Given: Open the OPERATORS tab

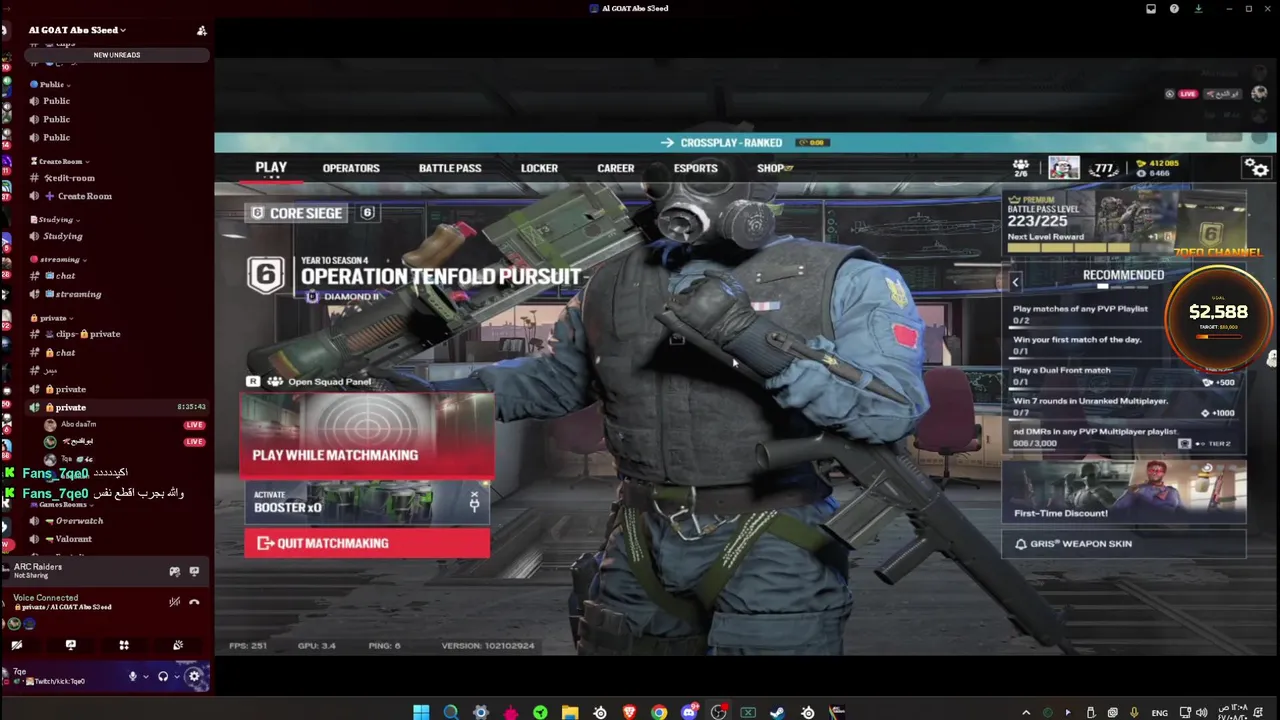Looking at the screenshot, I should [351, 168].
